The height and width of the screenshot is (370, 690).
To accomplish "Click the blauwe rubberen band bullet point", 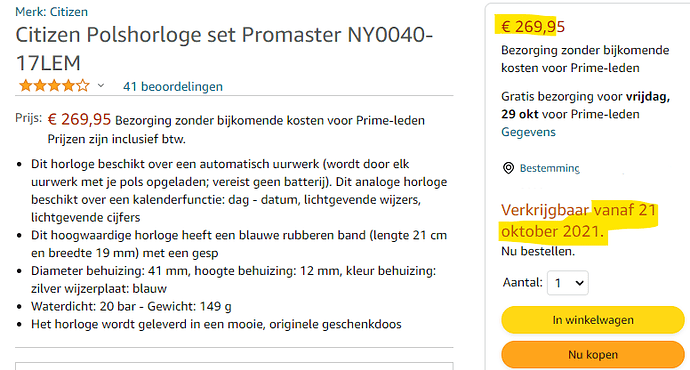I will (x=239, y=244).
